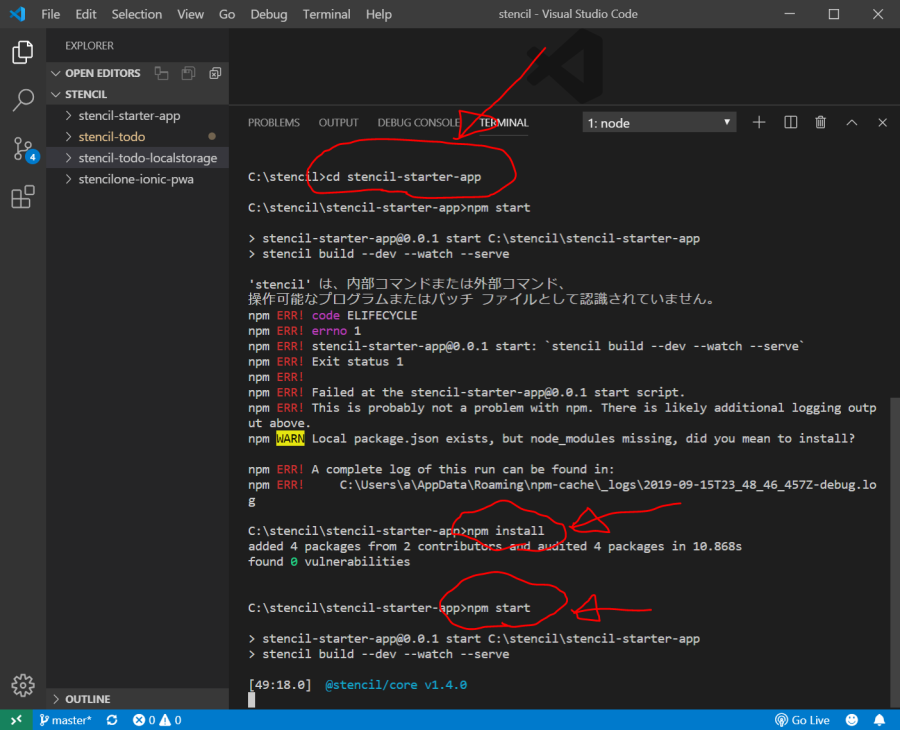Open the Terminal menu in menu bar
This screenshot has height=730, width=900.
[326, 14]
